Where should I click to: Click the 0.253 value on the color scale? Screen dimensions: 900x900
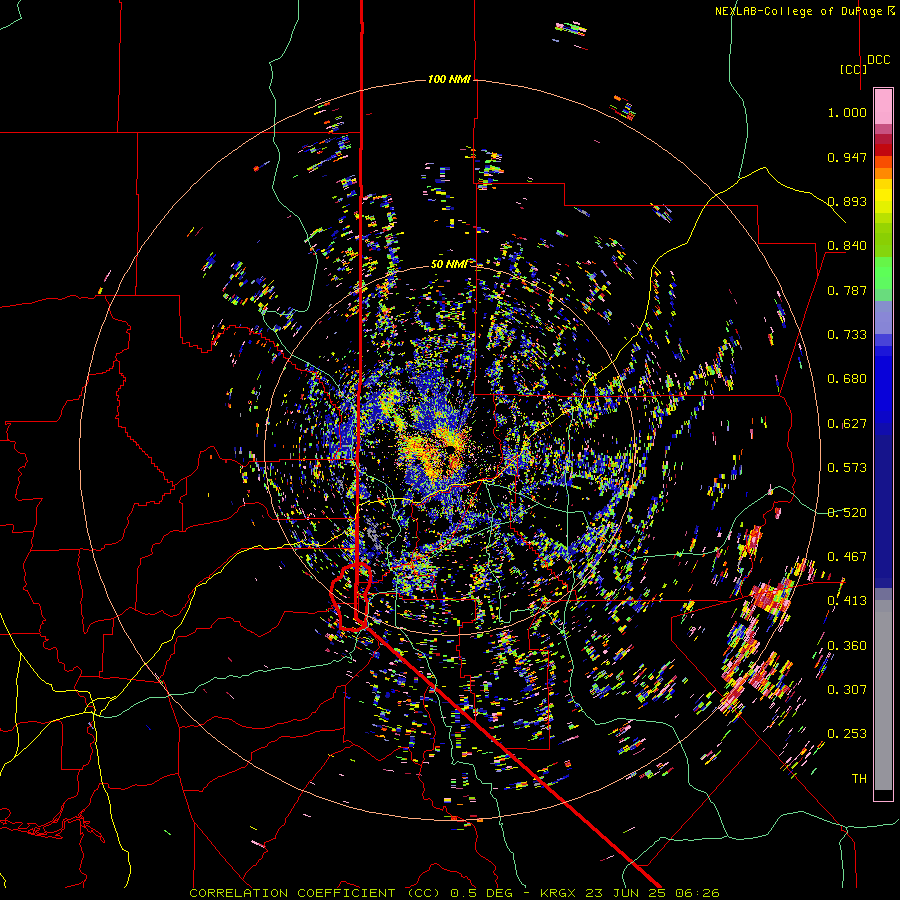[847, 734]
